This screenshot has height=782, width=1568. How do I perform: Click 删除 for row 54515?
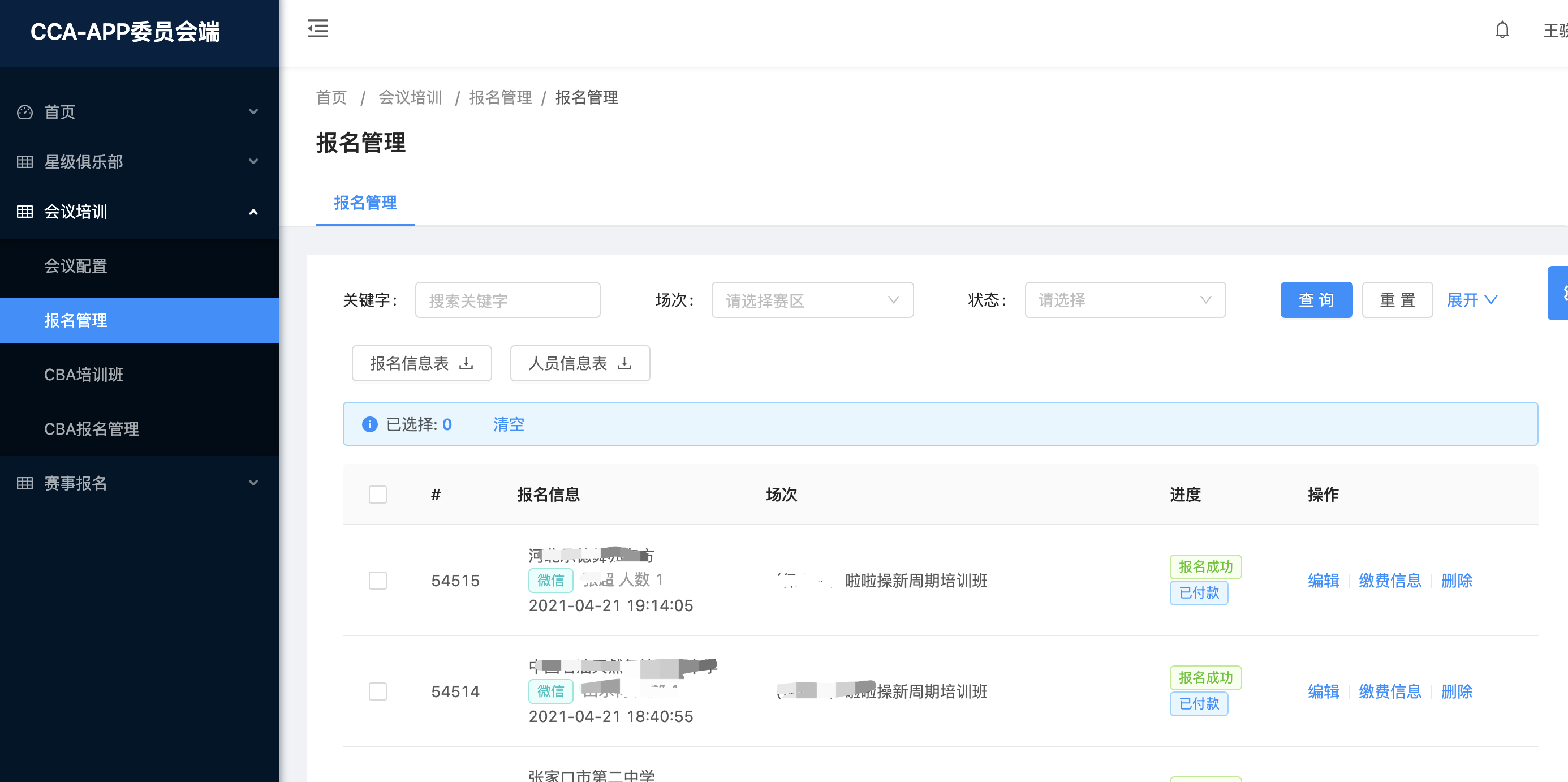point(1457,581)
